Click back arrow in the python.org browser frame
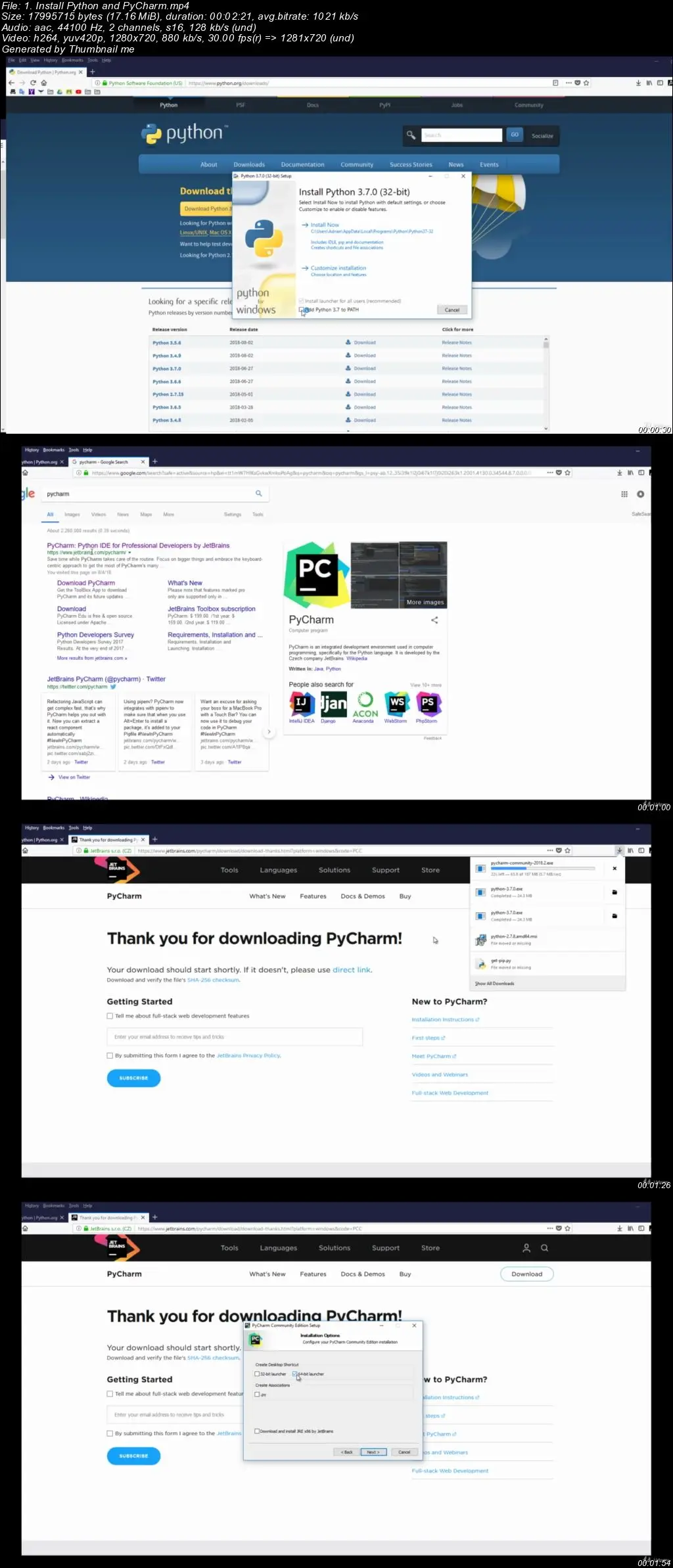The width and height of the screenshot is (673, 1568). 11,83
